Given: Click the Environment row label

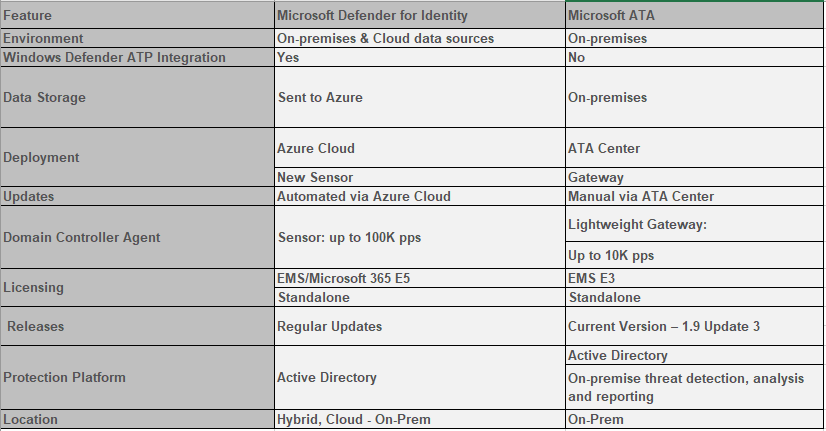Looking at the screenshot, I should point(137,38).
